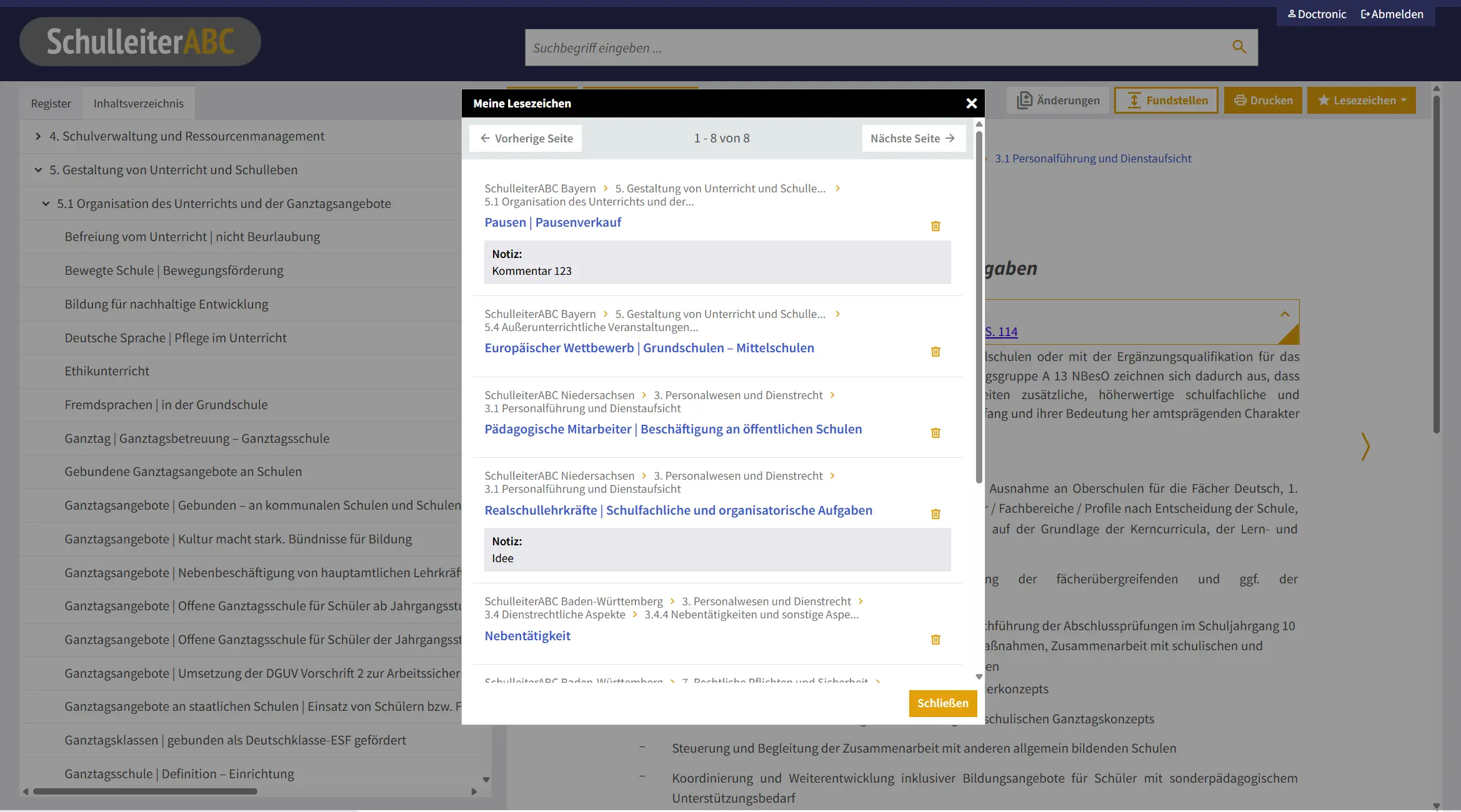
Task: Delete the Pädagogische Mitarbeiter bookmark
Action: click(x=935, y=433)
